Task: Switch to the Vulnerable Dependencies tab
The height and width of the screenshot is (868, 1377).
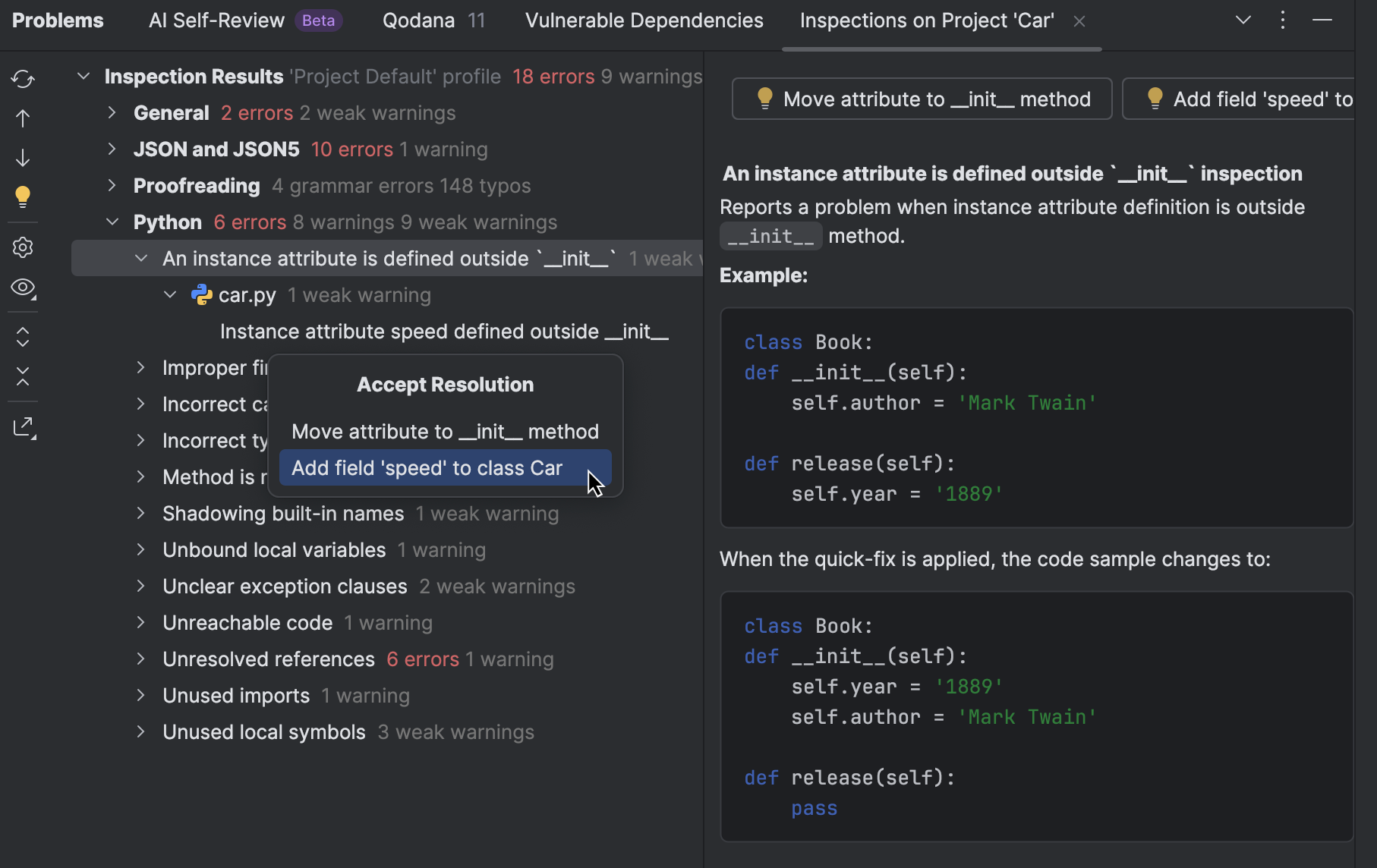Action: (644, 20)
